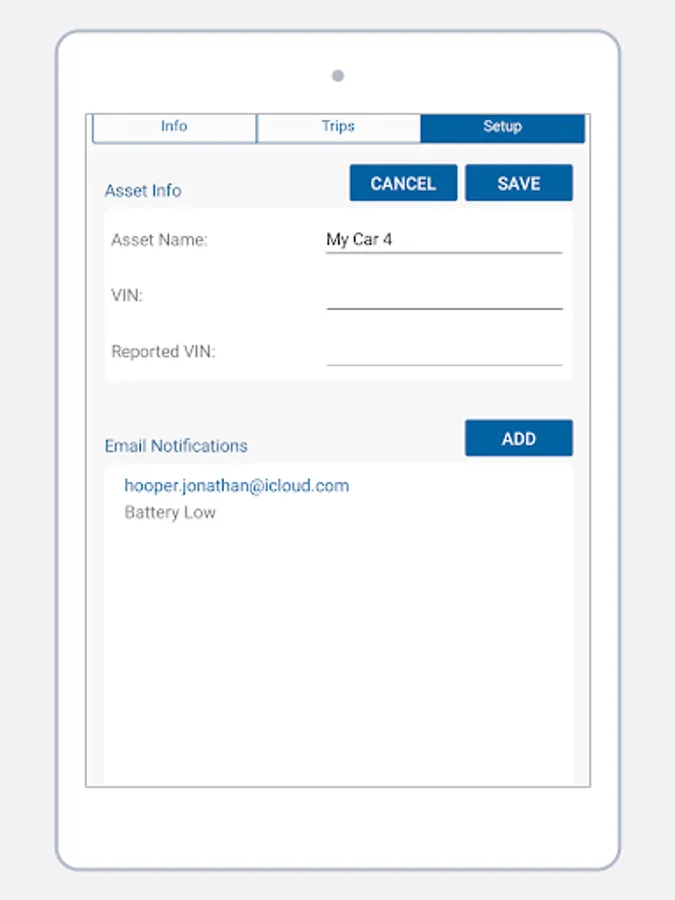675x900 pixels.
Task: Click the Reported VIN field
Action: [444, 351]
